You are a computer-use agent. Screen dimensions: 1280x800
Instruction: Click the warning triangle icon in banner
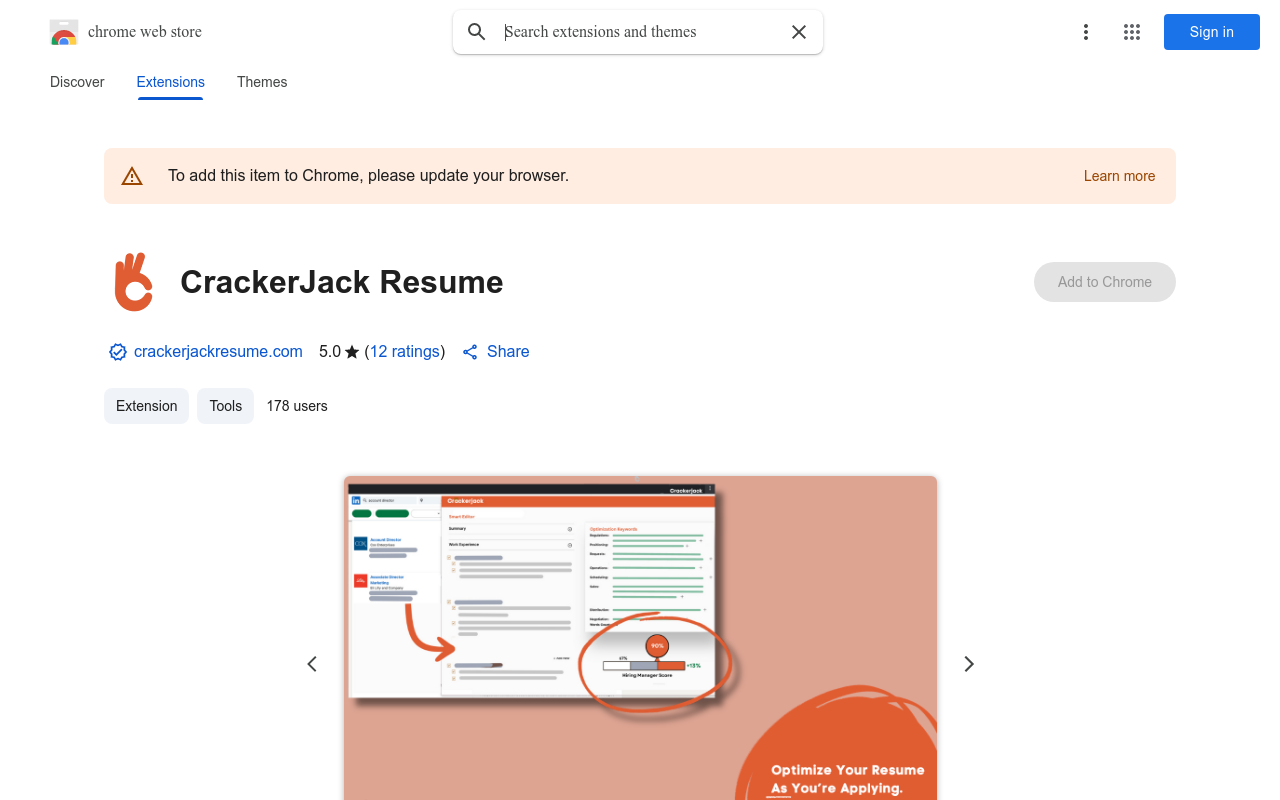[x=132, y=176]
